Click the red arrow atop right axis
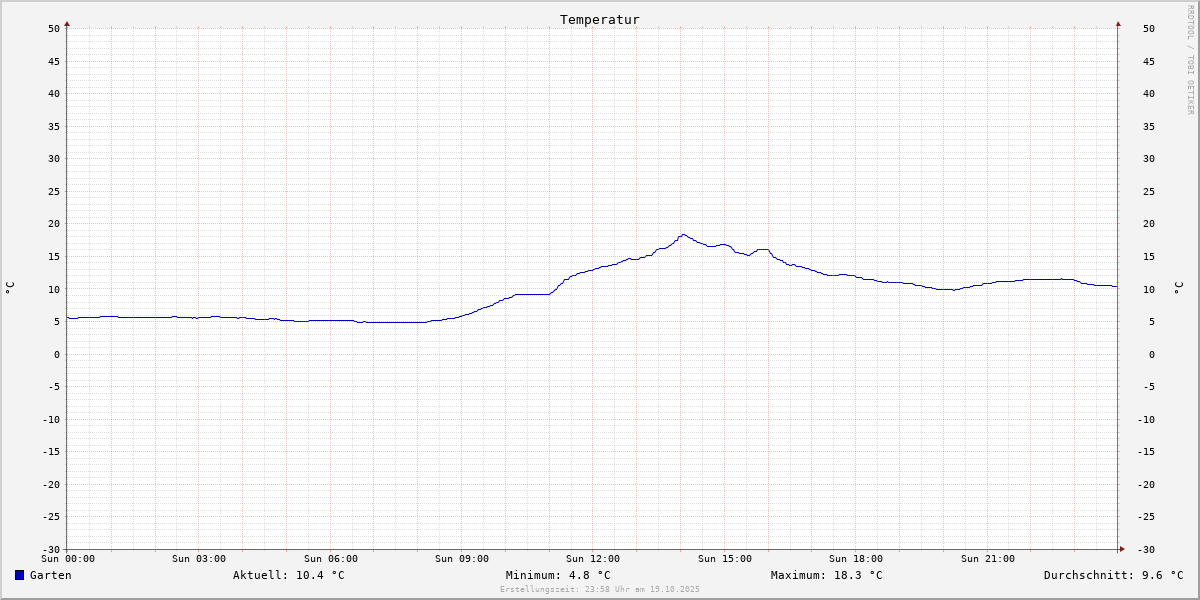The image size is (1200, 600). pyautogui.click(x=1118, y=23)
